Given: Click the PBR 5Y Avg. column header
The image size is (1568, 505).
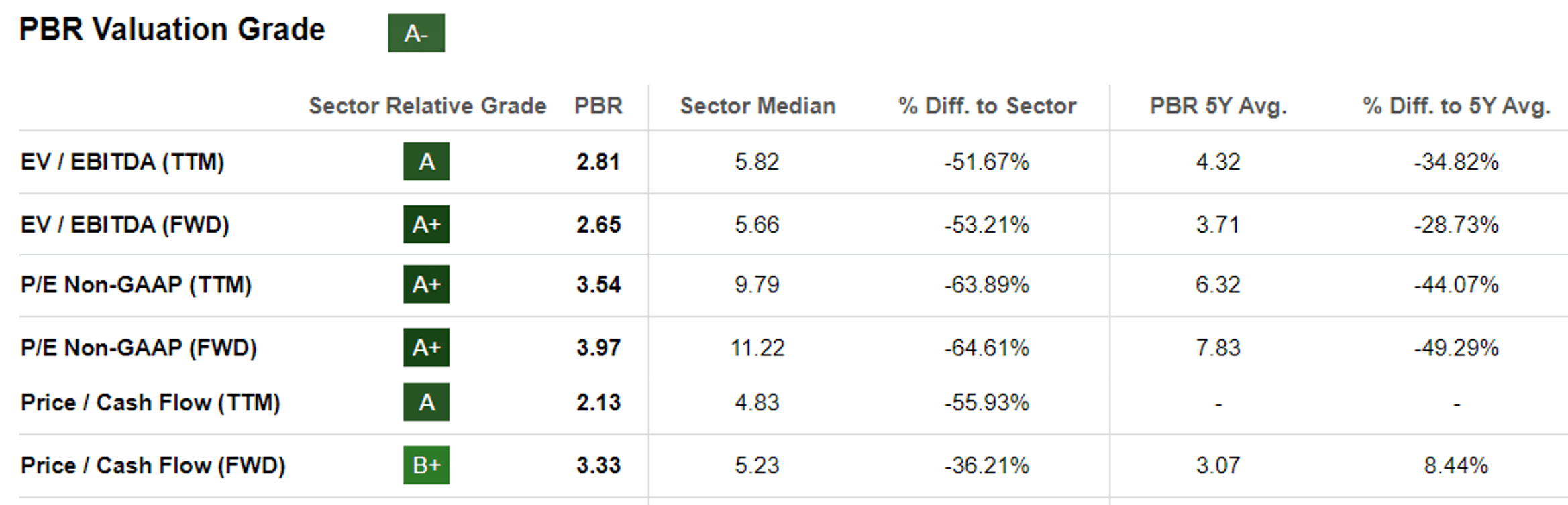Looking at the screenshot, I should (x=1218, y=106).
